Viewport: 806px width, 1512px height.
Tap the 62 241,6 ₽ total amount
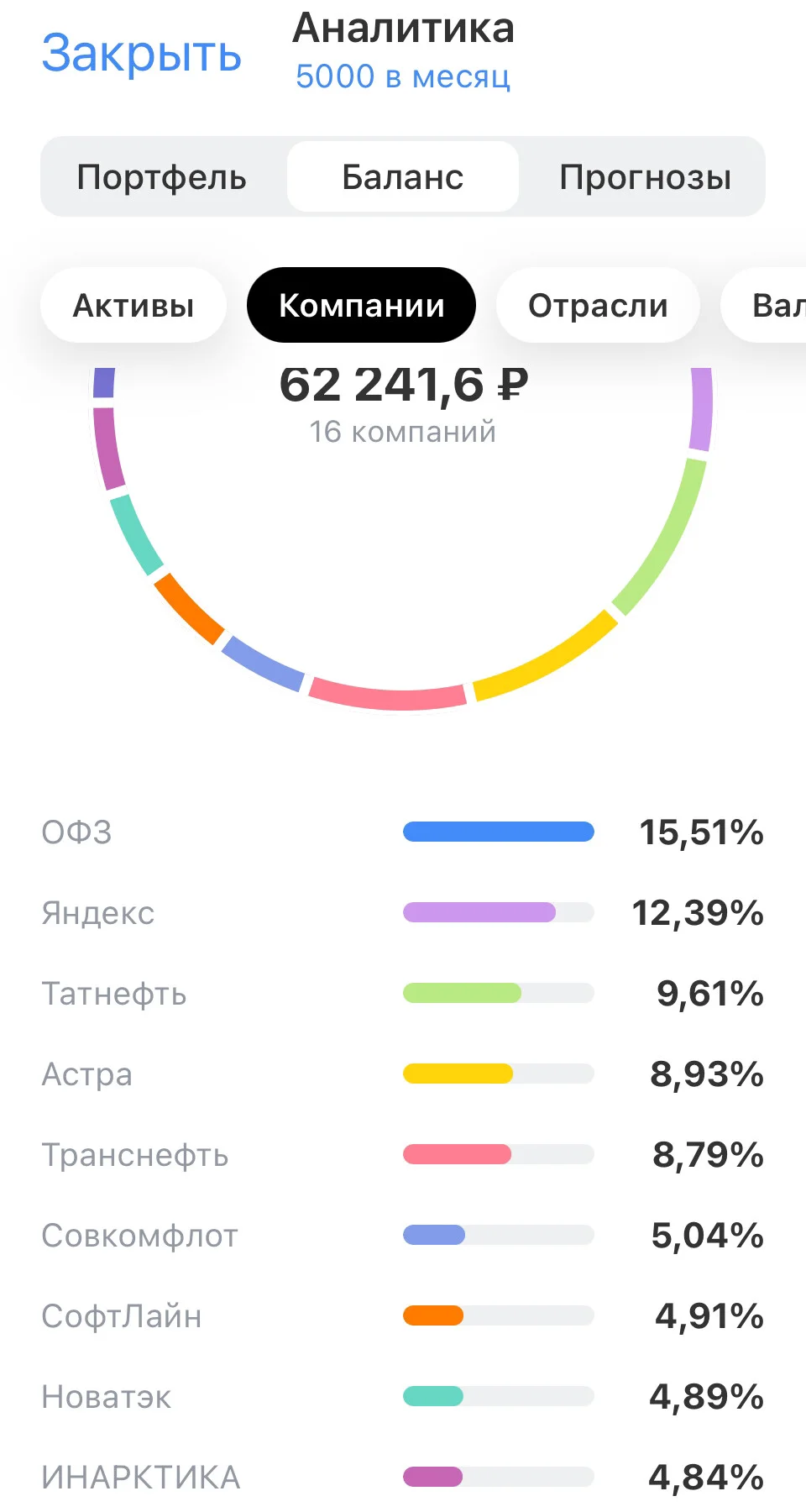pyautogui.click(x=404, y=385)
